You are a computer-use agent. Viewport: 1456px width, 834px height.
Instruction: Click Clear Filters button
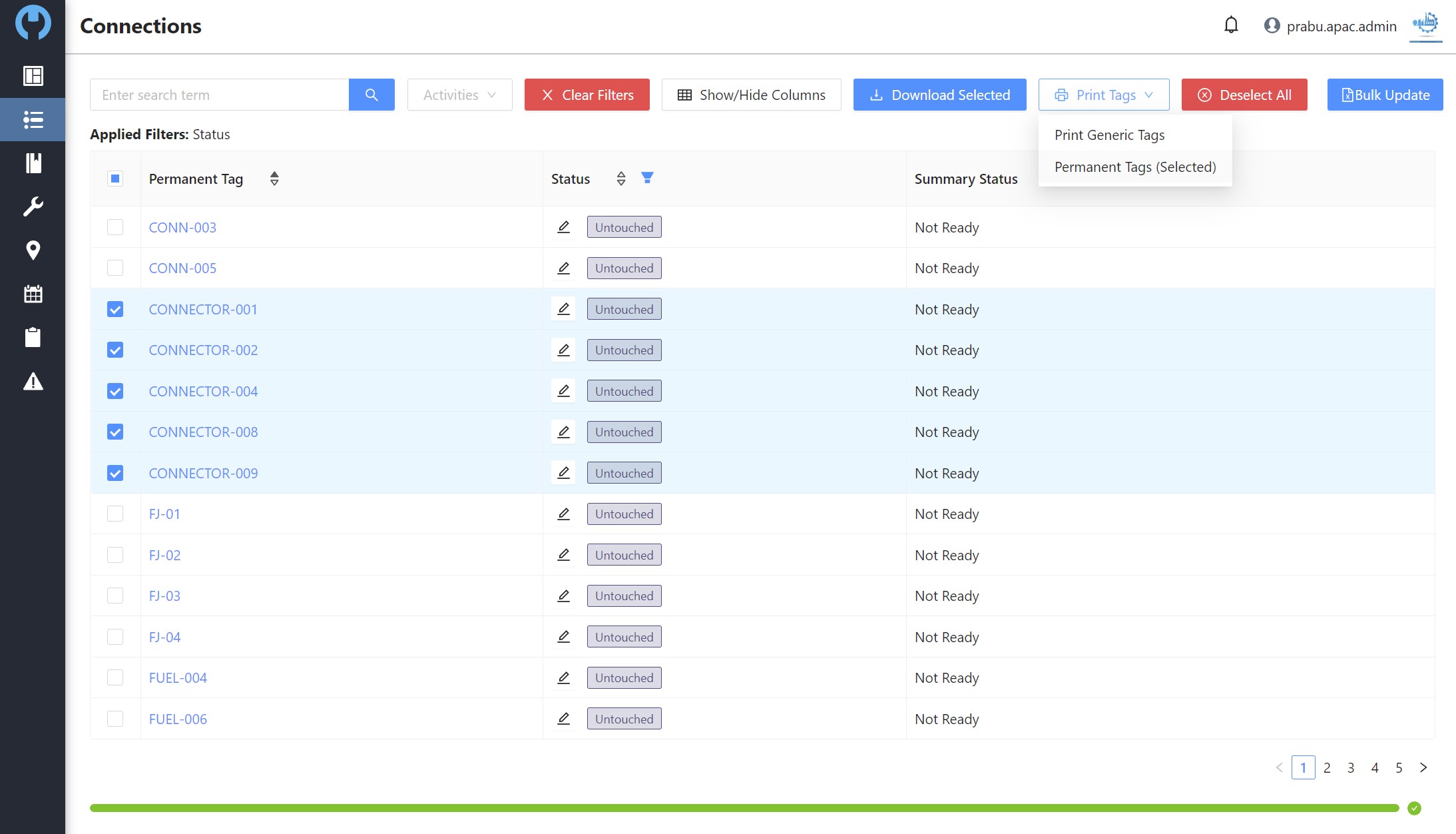(x=587, y=95)
